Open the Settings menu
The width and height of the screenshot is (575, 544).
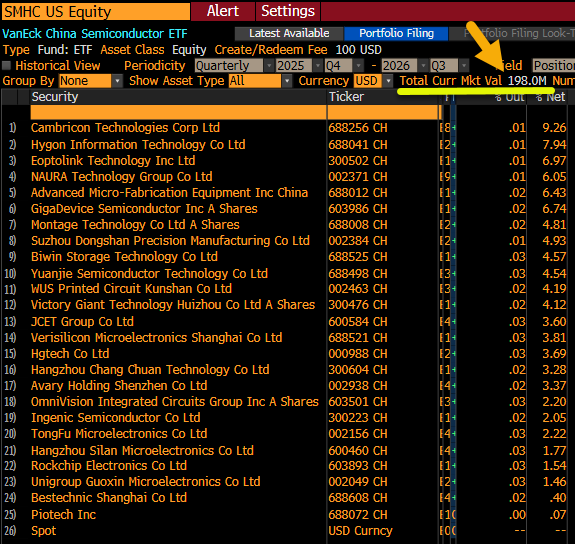pos(288,11)
